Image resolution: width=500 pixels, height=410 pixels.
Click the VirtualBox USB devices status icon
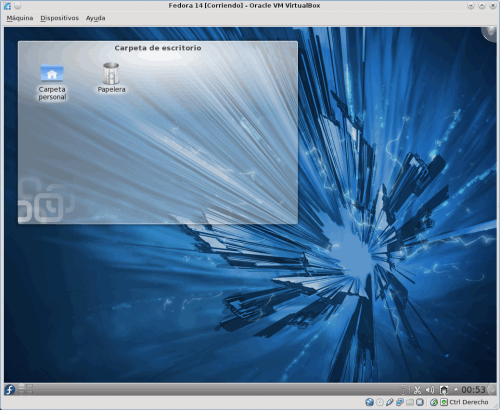[389, 402]
